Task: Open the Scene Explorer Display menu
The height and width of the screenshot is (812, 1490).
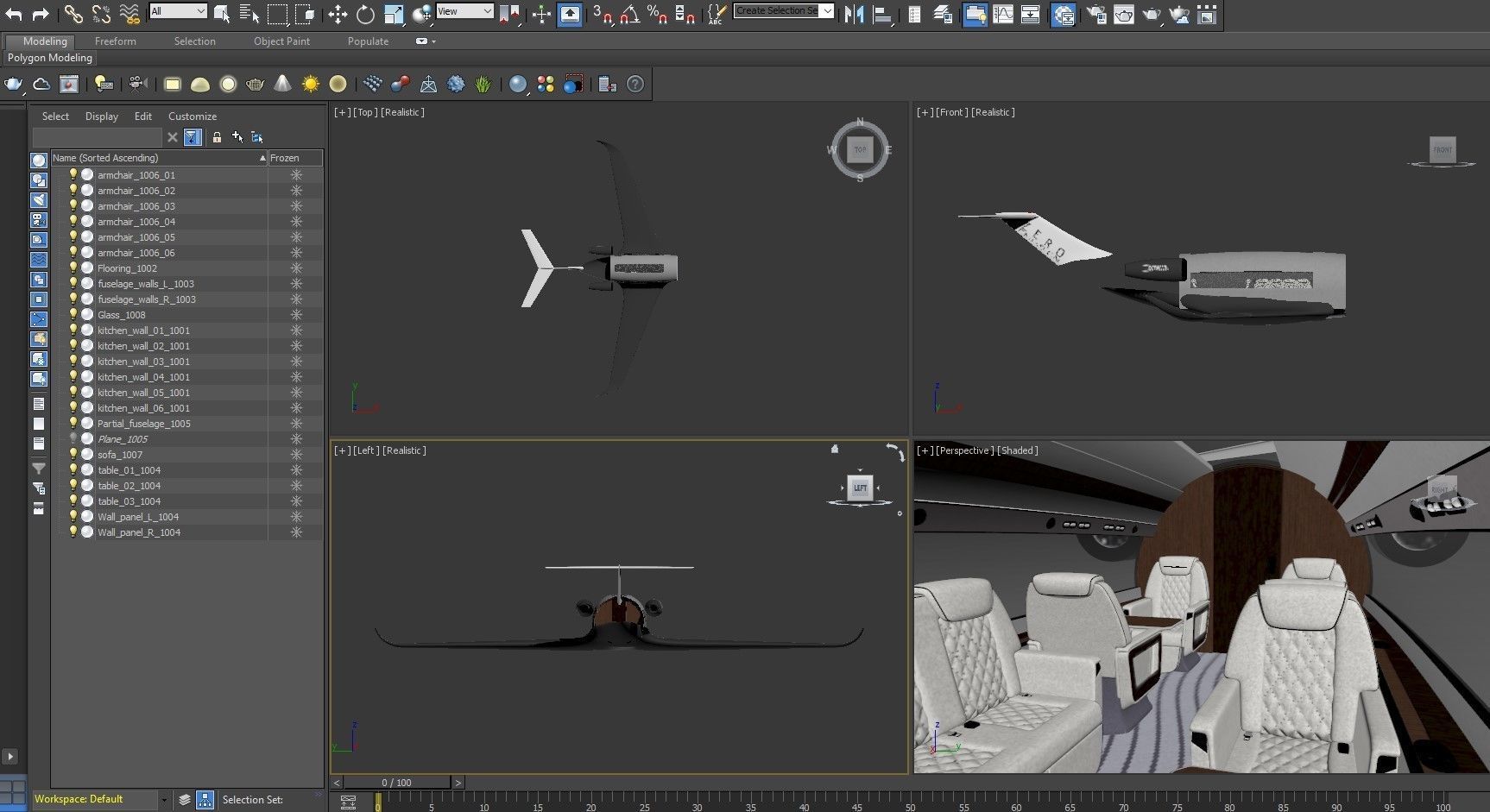Action: click(x=102, y=116)
